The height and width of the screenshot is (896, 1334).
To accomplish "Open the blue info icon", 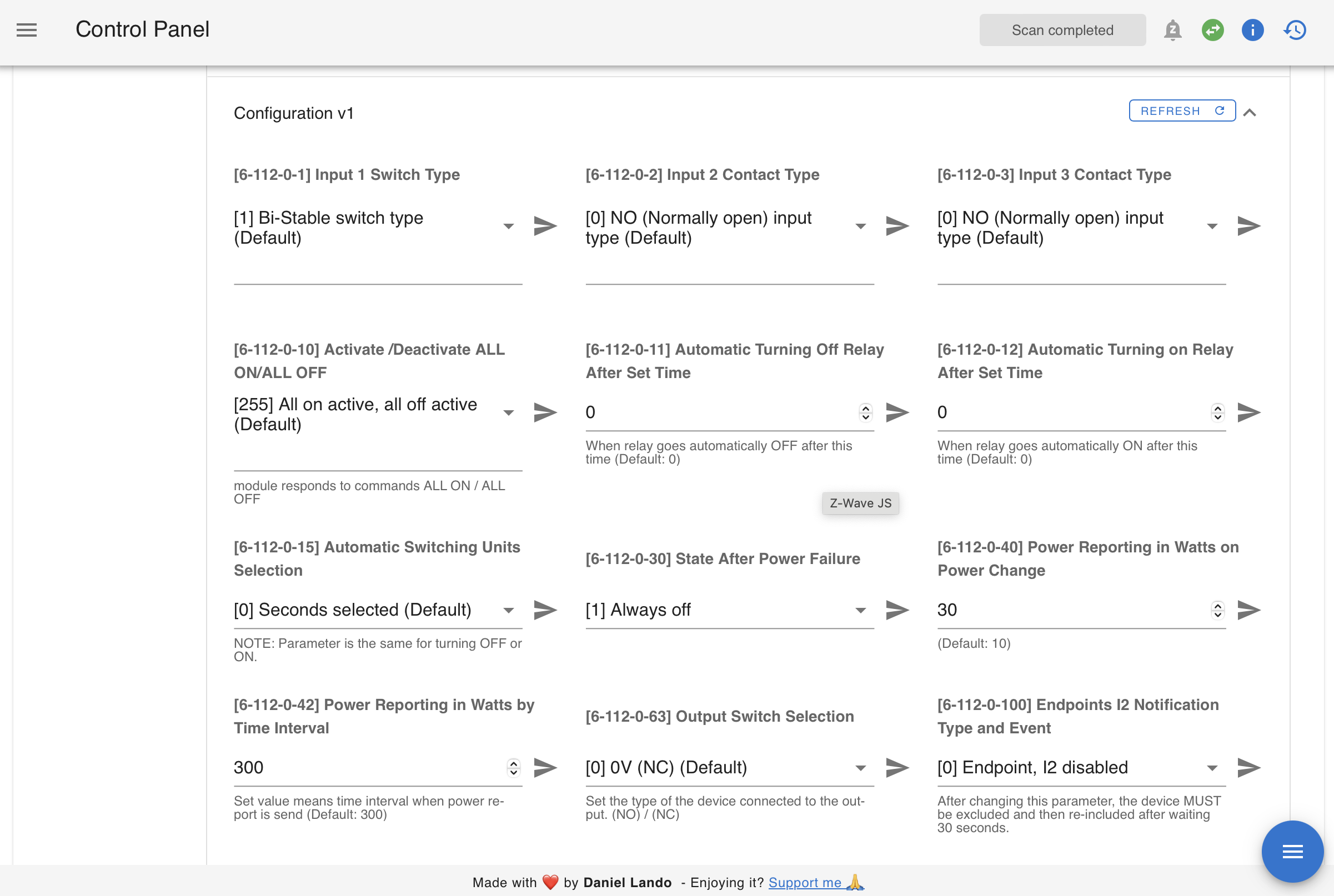I will 1252,31.
